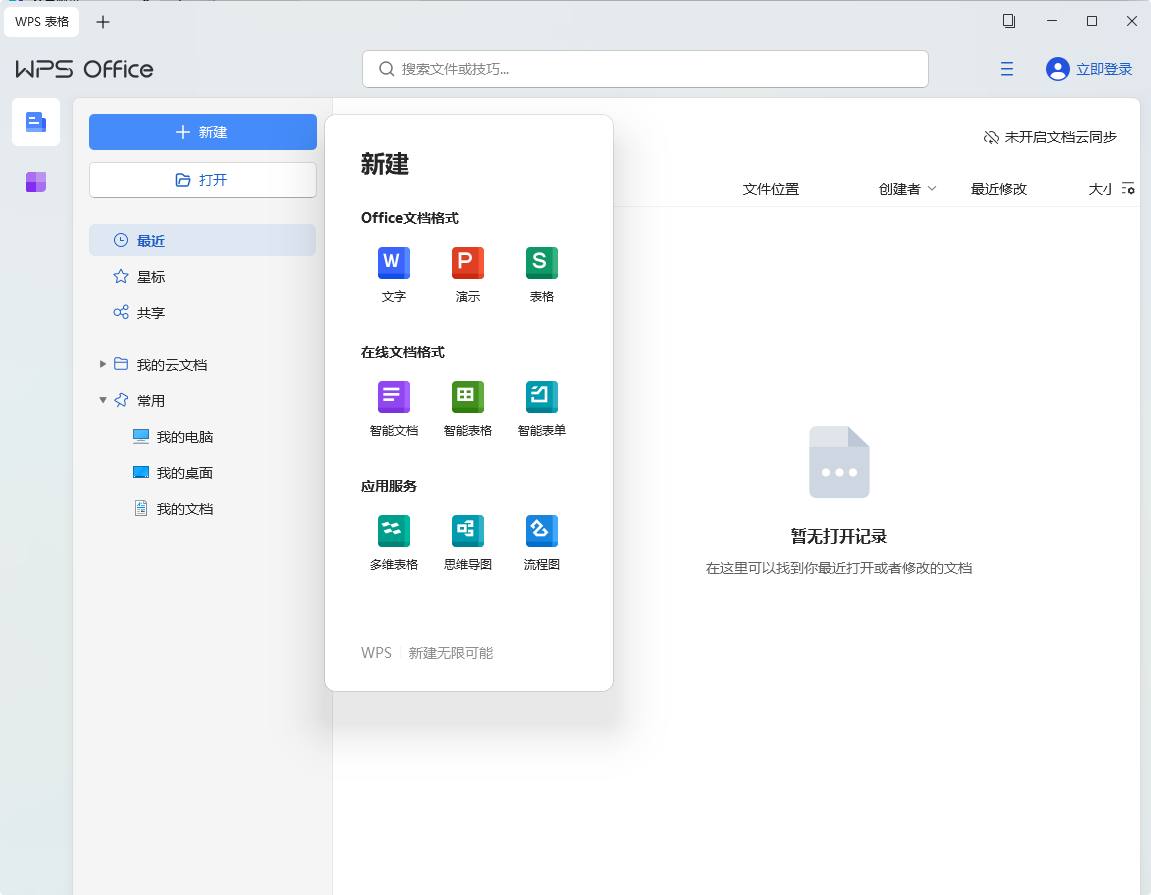
Task: Open the 多维表格 app service
Action: [393, 543]
